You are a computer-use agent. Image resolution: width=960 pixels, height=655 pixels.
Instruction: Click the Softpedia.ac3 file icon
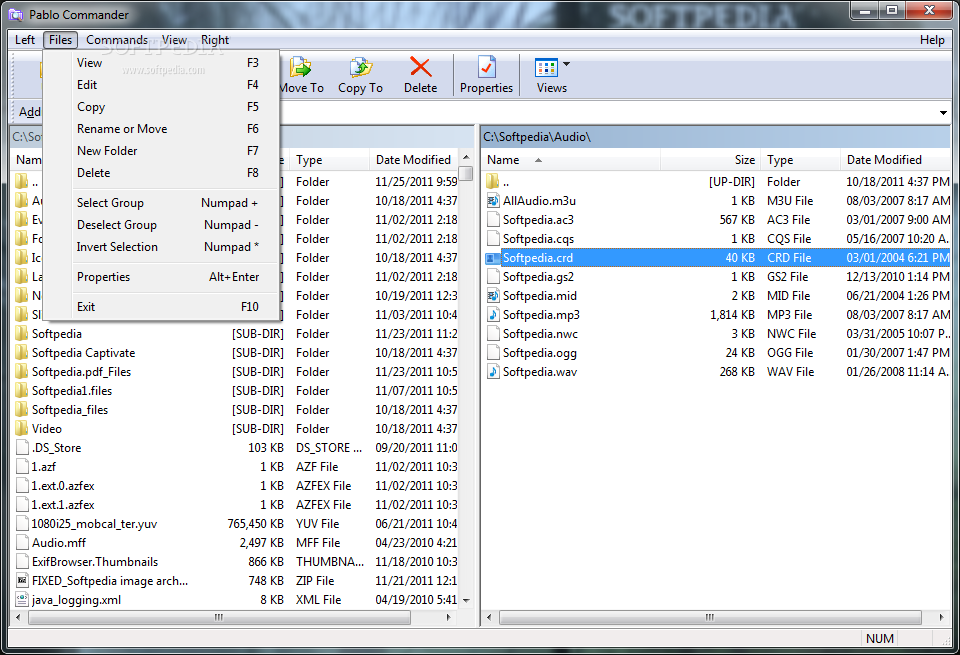coord(493,220)
